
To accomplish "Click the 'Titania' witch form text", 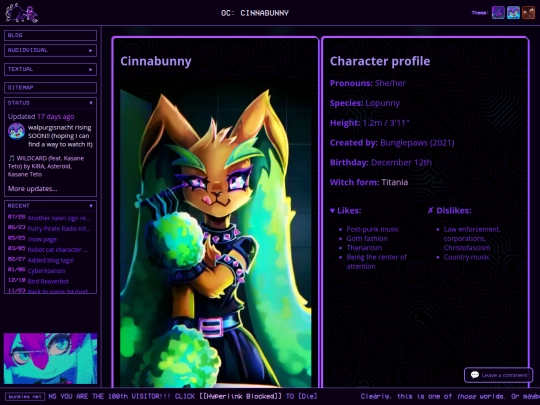I will 395,182.
